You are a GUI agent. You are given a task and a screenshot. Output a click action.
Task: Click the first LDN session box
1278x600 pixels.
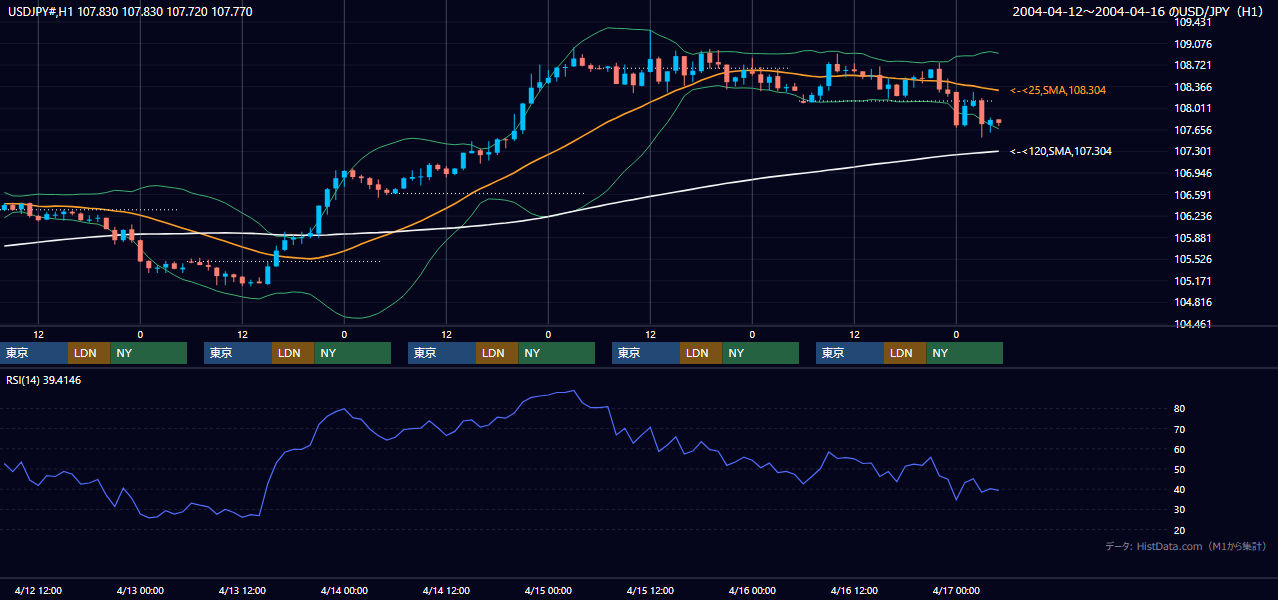click(x=89, y=353)
